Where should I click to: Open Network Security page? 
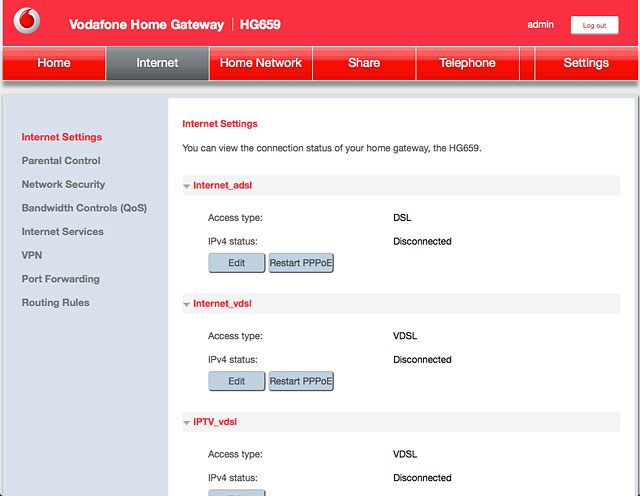(x=63, y=185)
